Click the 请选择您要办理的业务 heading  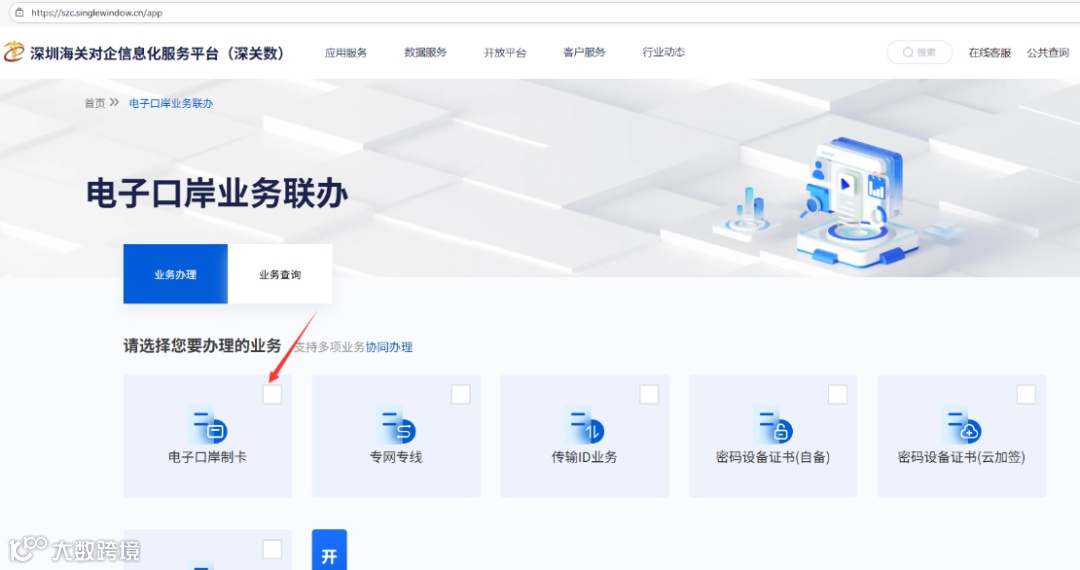tap(202, 346)
